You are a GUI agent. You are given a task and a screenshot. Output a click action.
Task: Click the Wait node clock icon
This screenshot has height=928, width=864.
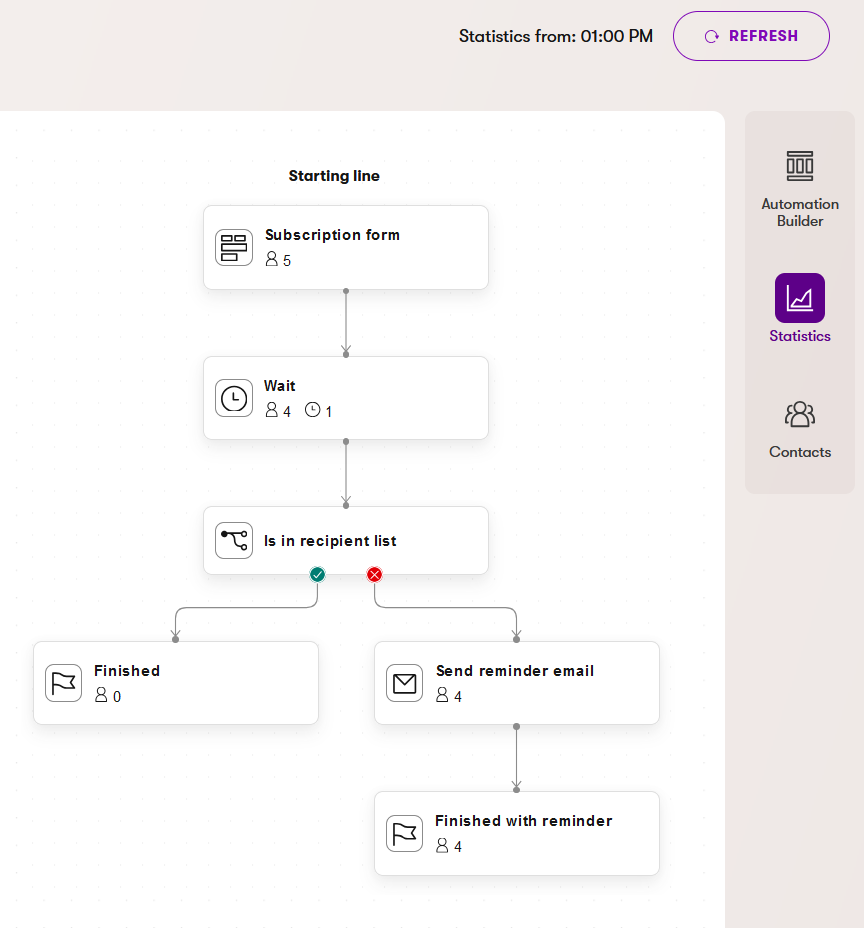click(x=234, y=398)
